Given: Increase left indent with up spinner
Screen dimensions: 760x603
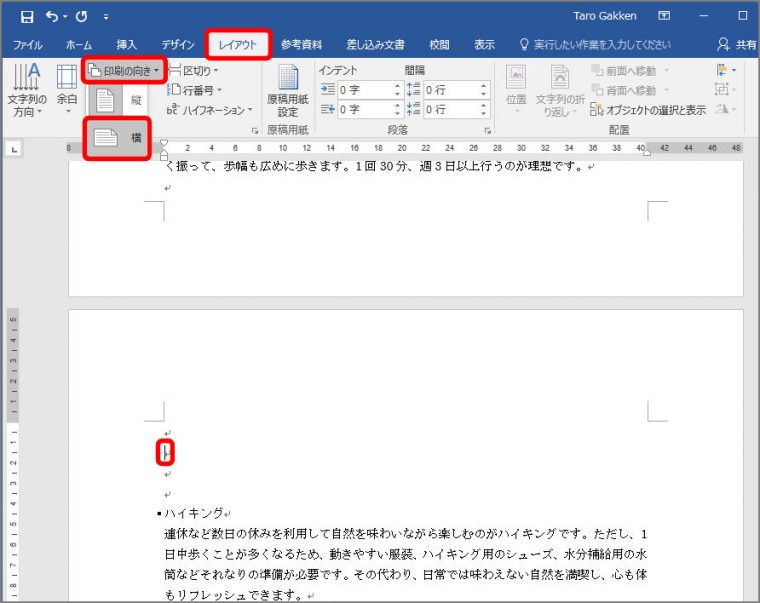Looking at the screenshot, I should pos(397,86).
